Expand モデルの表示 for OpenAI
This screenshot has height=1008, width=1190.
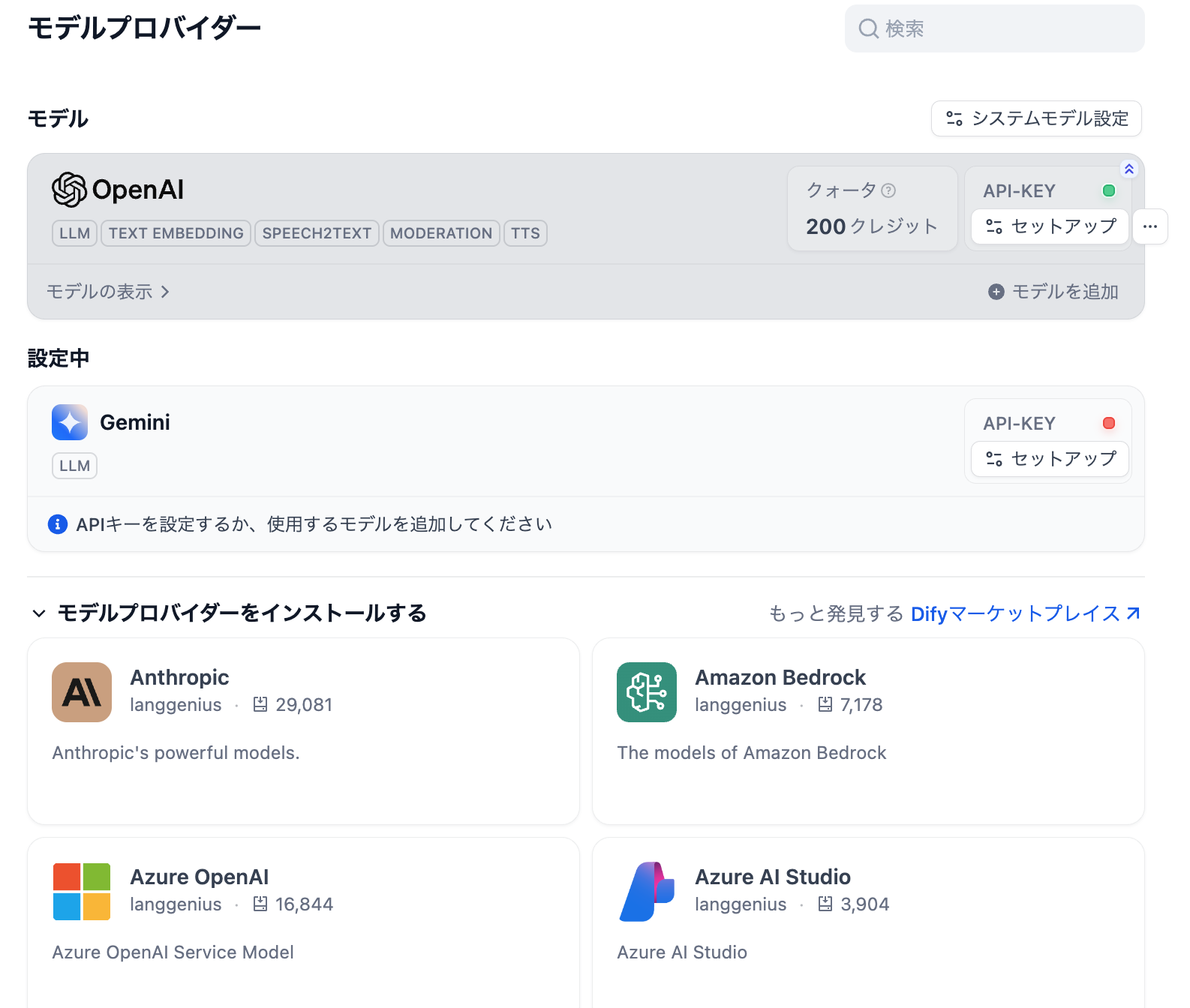pyautogui.click(x=108, y=292)
